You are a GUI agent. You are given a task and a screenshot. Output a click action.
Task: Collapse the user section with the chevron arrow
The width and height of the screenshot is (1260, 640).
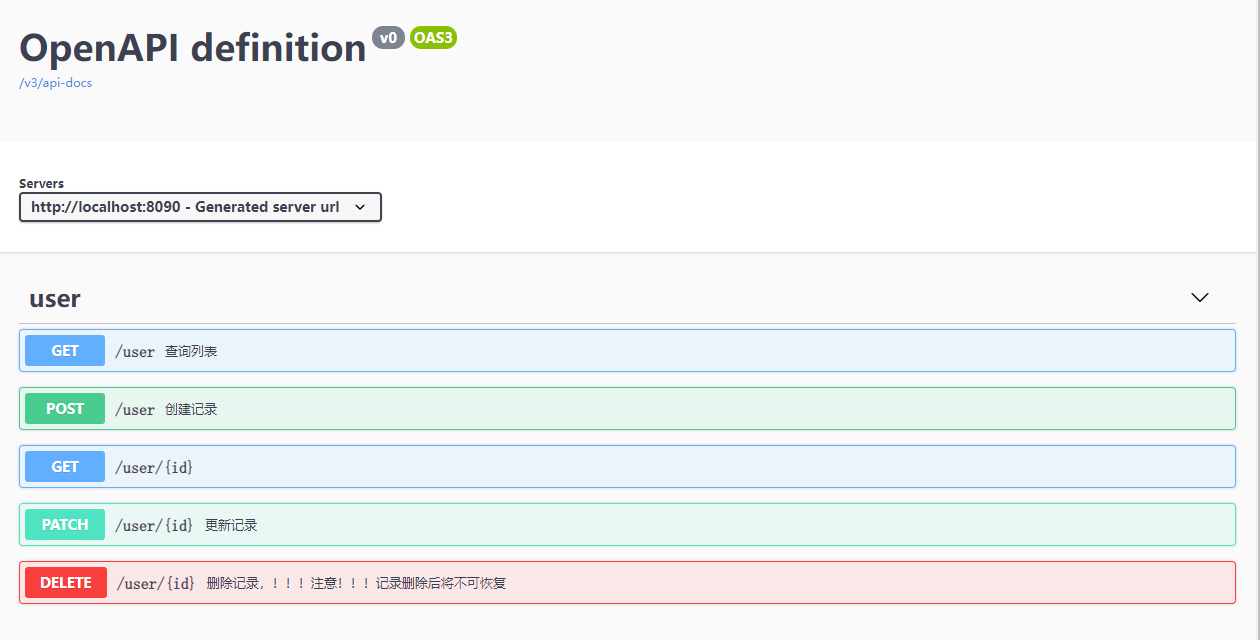pyautogui.click(x=1200, y=298)
